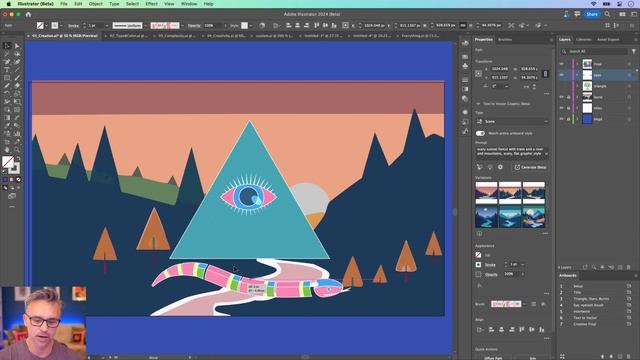Image resolution: width=640 pixels, height=360 pixels.
Task: Select the Hand tool
Action: point(7,150)
